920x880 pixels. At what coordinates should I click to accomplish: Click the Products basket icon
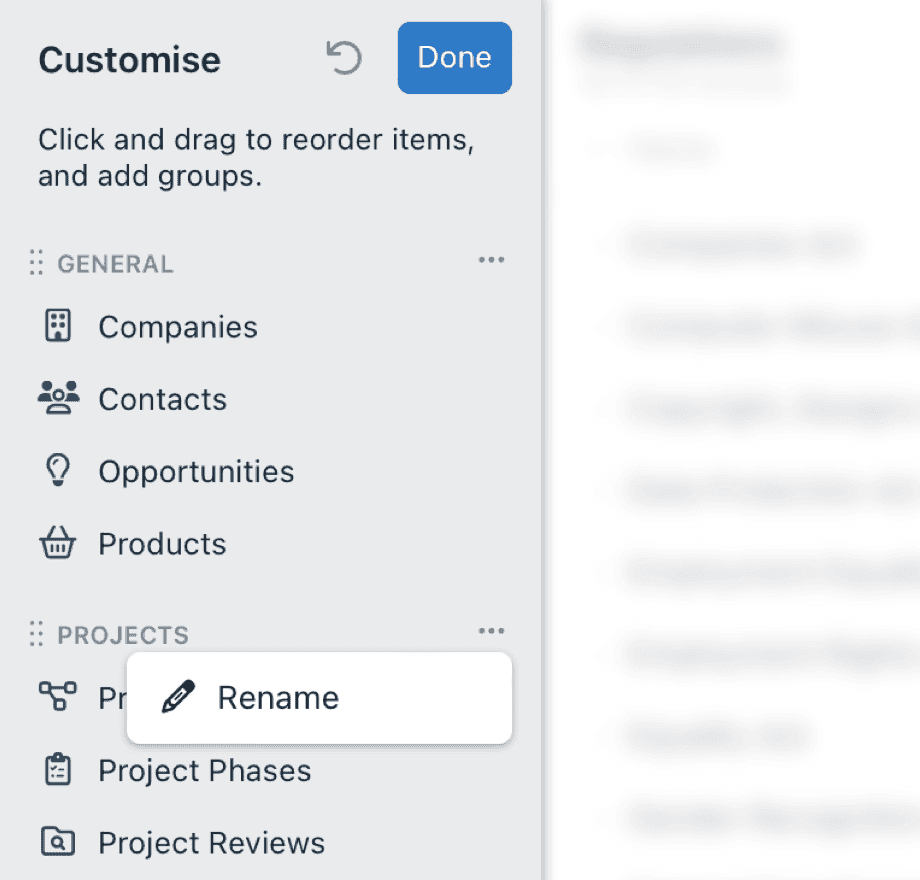pos(57,543)
